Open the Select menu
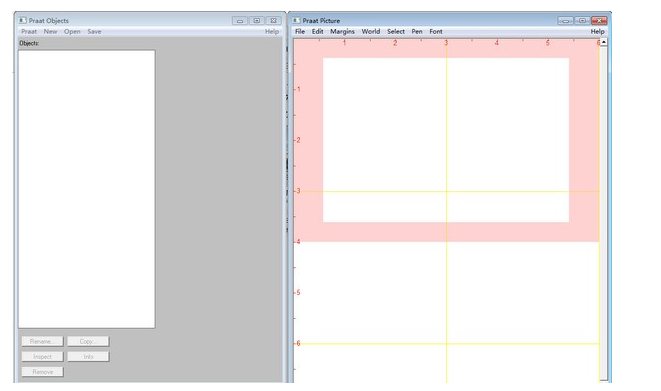Image resolution: width=661 pixels, height=391 pixels. [396, 32]
